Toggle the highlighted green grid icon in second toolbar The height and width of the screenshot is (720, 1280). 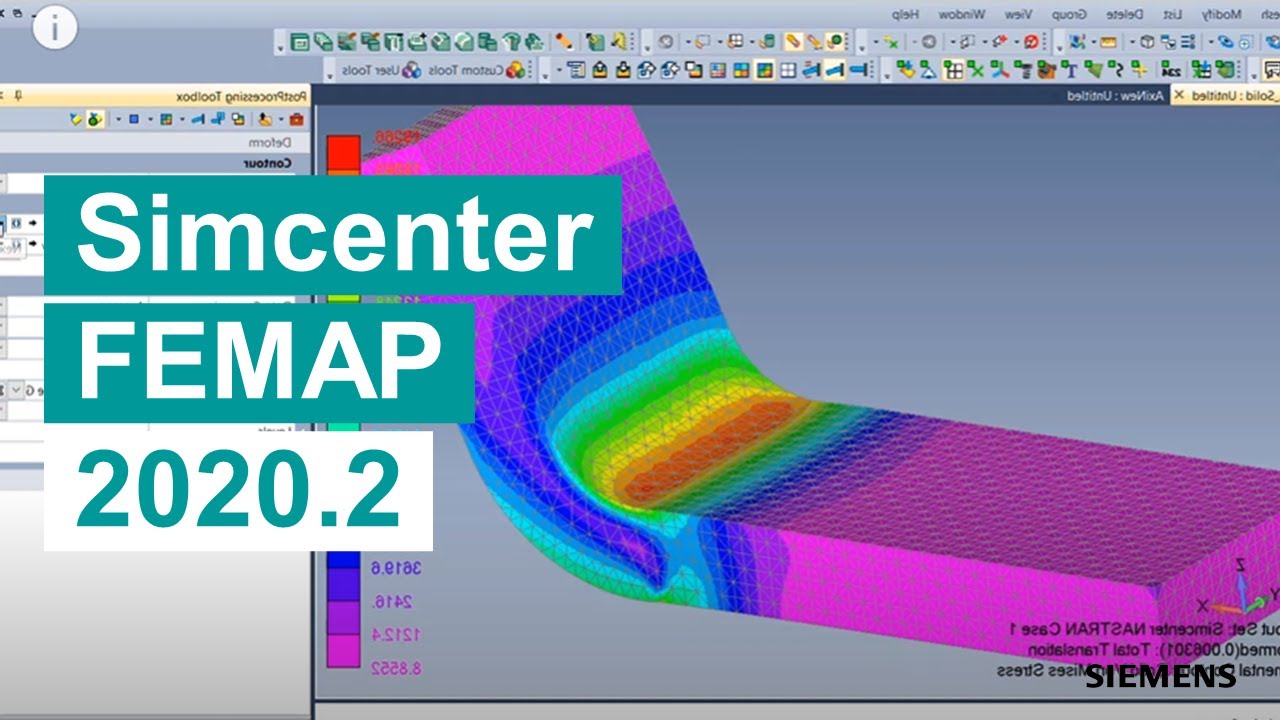coord(953,71)
